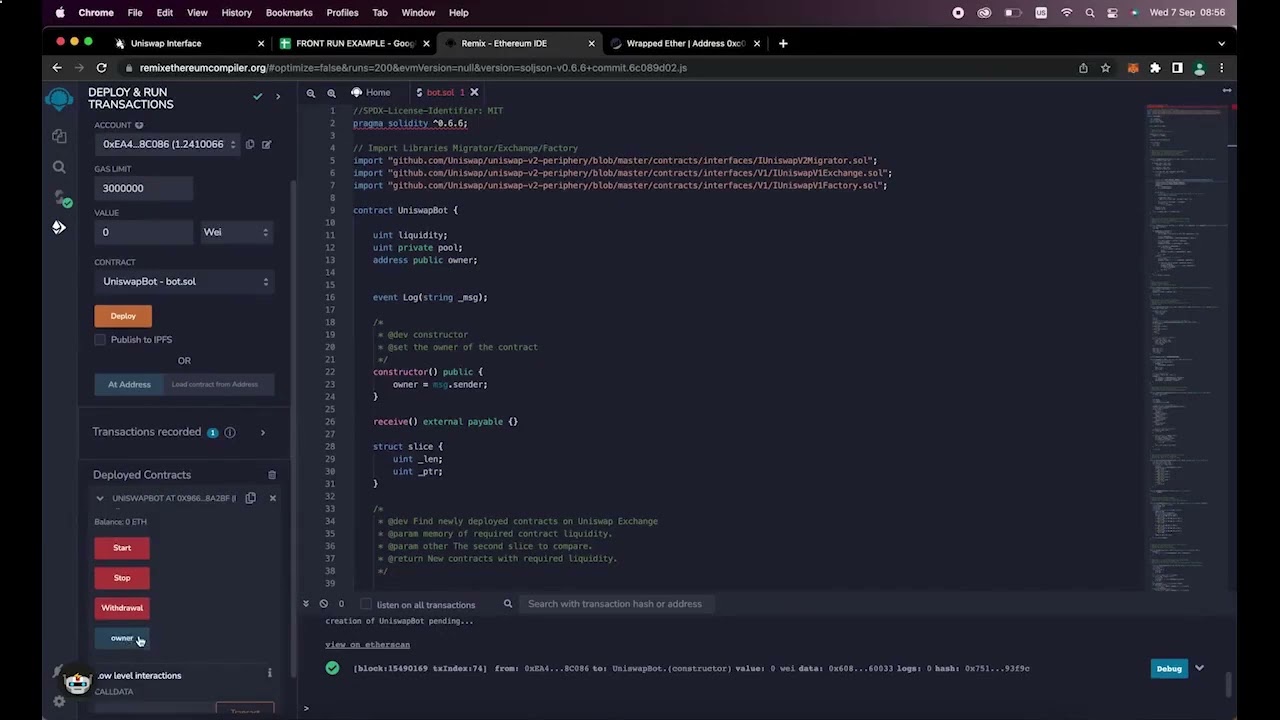Select the bot.sol editor tab
Image resolution: width=1280 pixels, height=720 pixels.
click(x=440, y=92)
